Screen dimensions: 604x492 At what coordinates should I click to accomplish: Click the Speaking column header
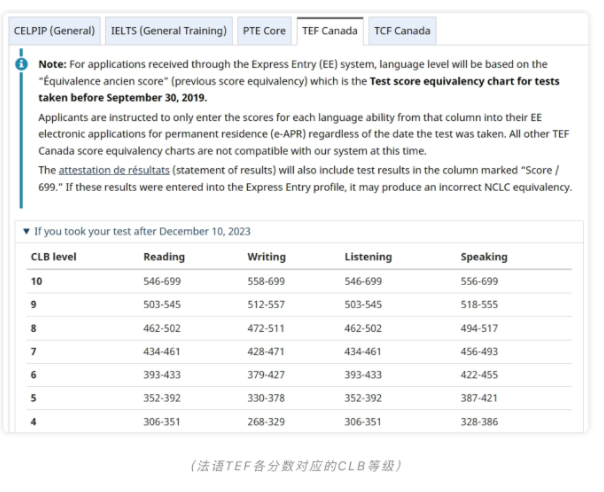coord(484,257)
